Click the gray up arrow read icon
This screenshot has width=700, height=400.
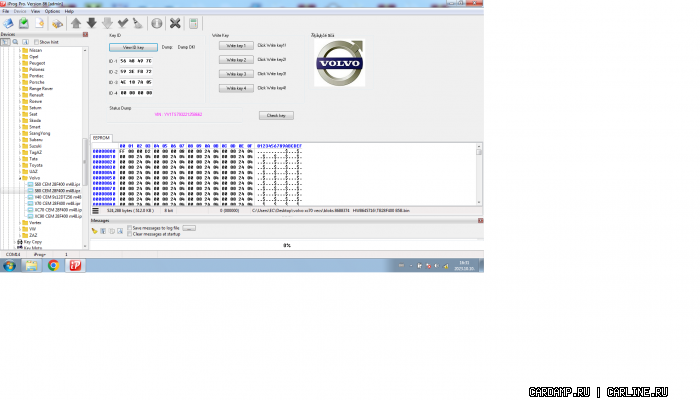76,23
